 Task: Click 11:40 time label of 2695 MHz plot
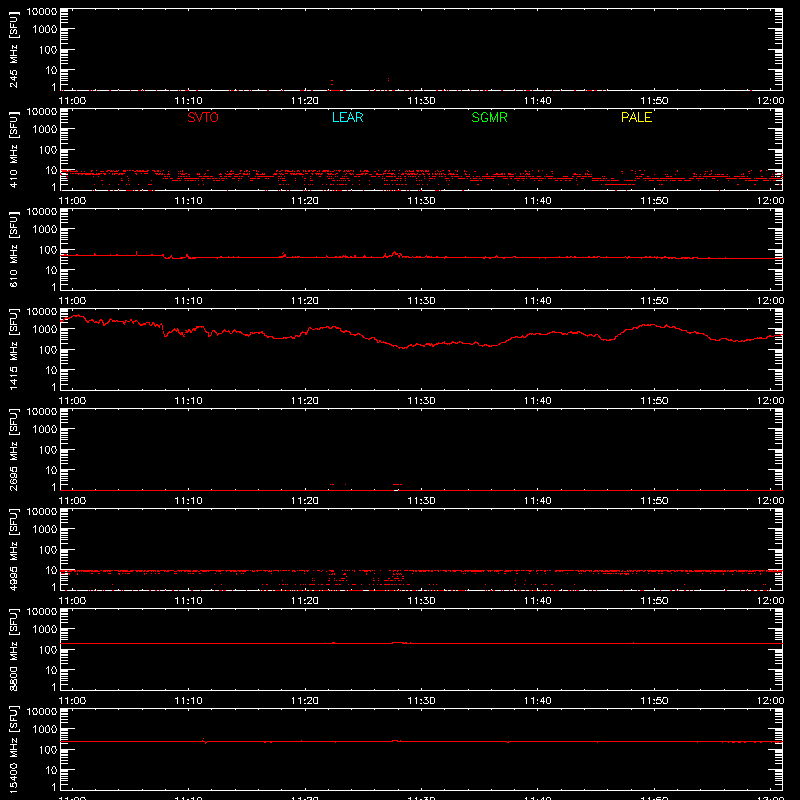[538, 501]
